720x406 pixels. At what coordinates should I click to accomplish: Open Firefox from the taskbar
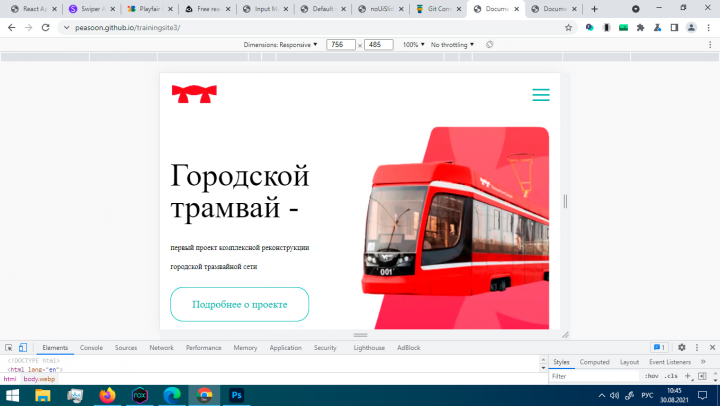[x=107, y=395]
